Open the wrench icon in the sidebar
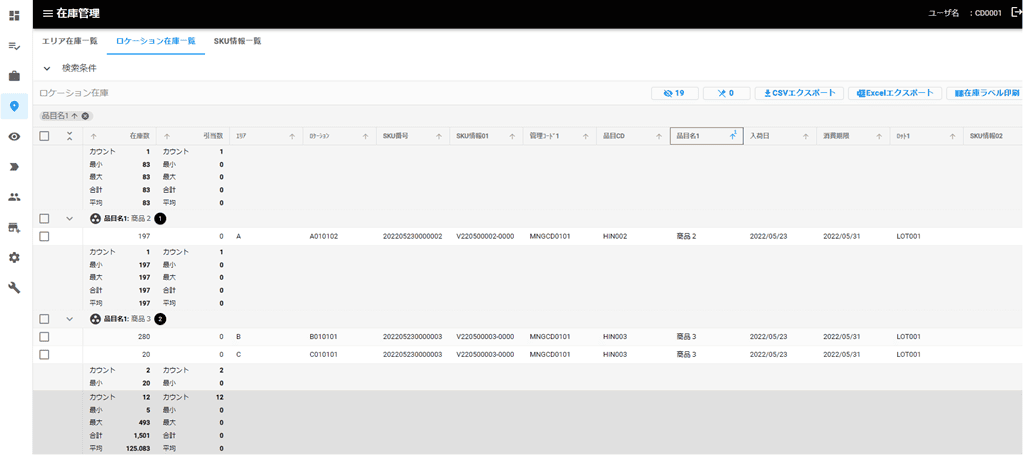Screen dimensions: 1024x455 click(14, 287)
